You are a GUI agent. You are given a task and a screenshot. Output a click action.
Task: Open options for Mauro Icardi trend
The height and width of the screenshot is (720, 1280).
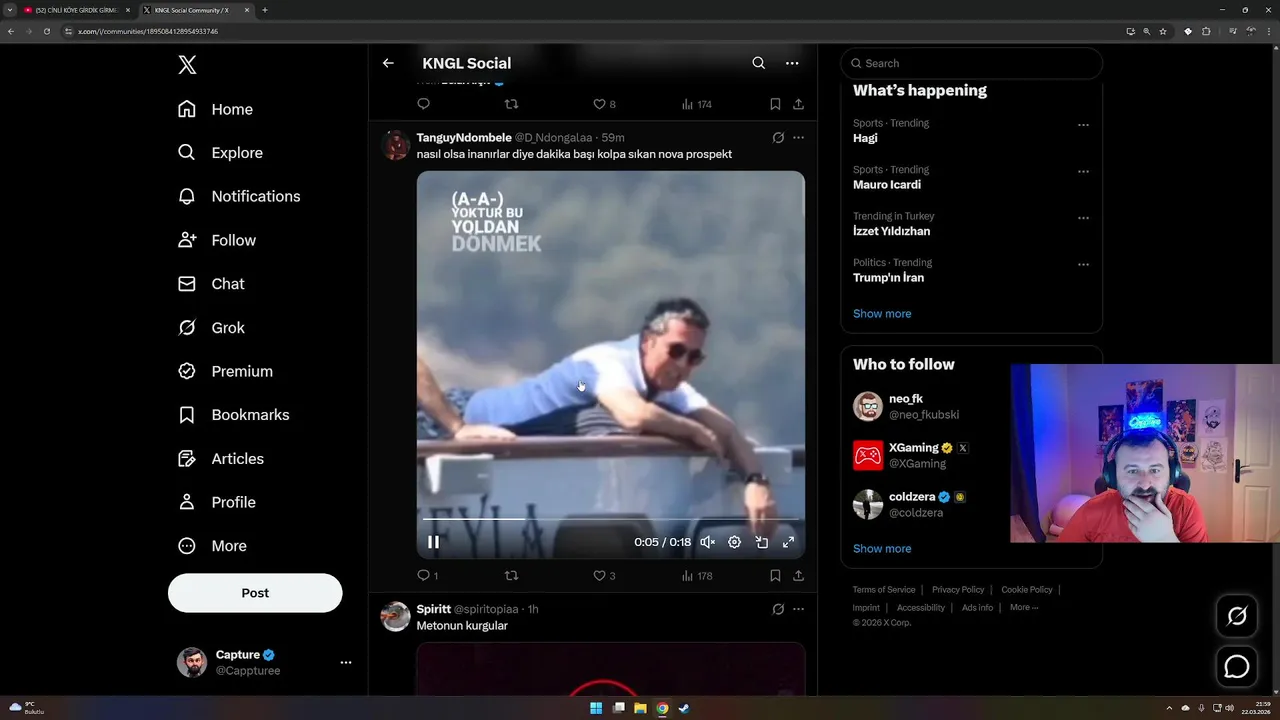(1083, 172)
